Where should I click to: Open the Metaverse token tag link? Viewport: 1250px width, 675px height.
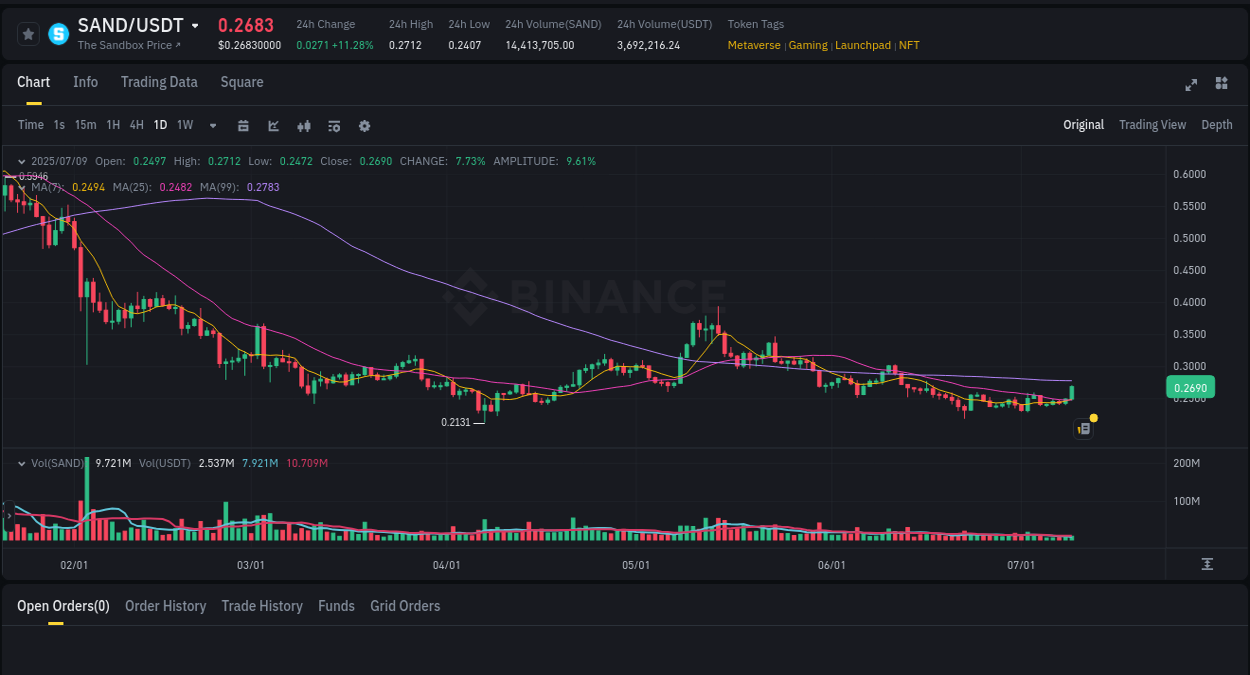[754, 45]
